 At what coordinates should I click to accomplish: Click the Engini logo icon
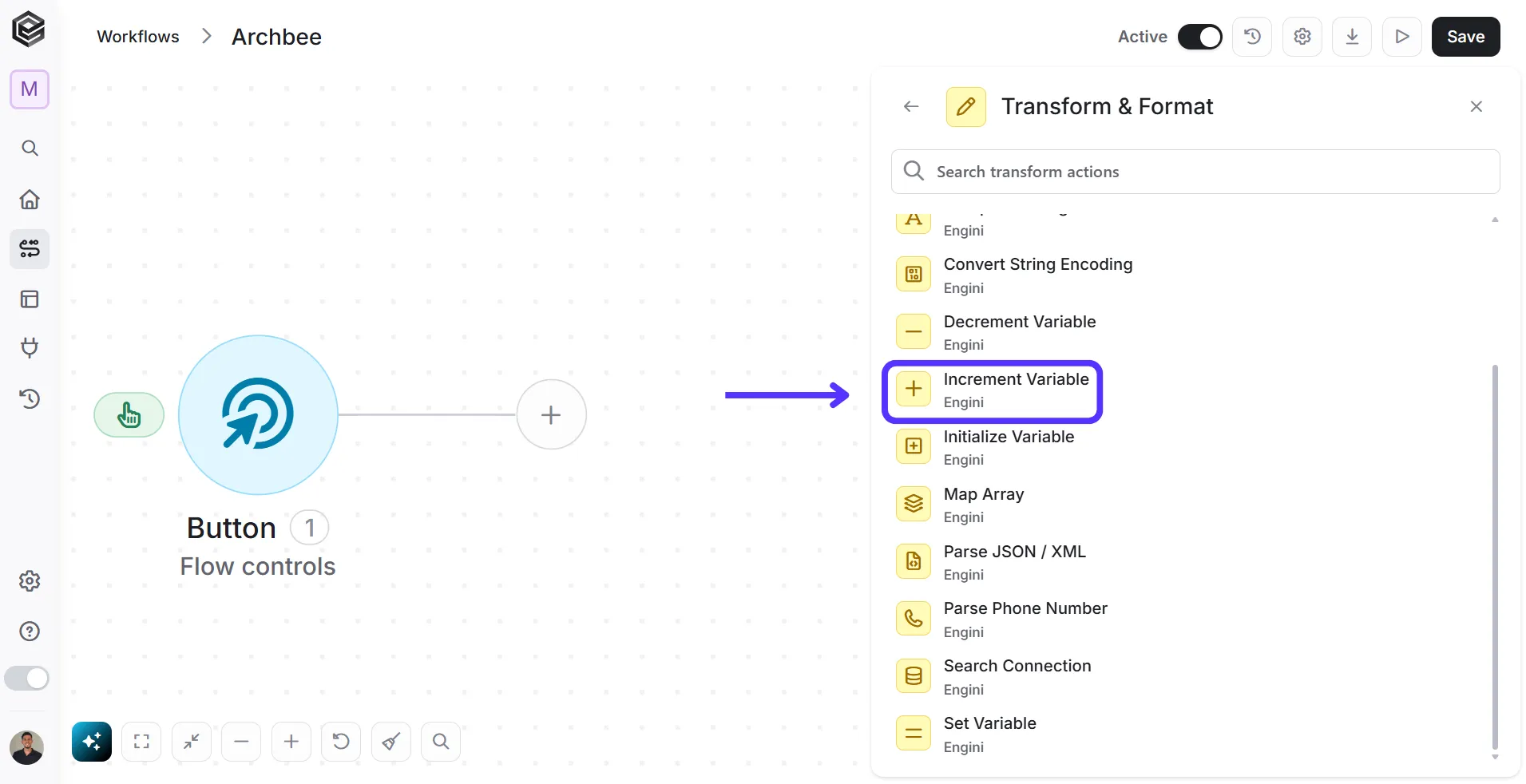click(x=29, y=30)
